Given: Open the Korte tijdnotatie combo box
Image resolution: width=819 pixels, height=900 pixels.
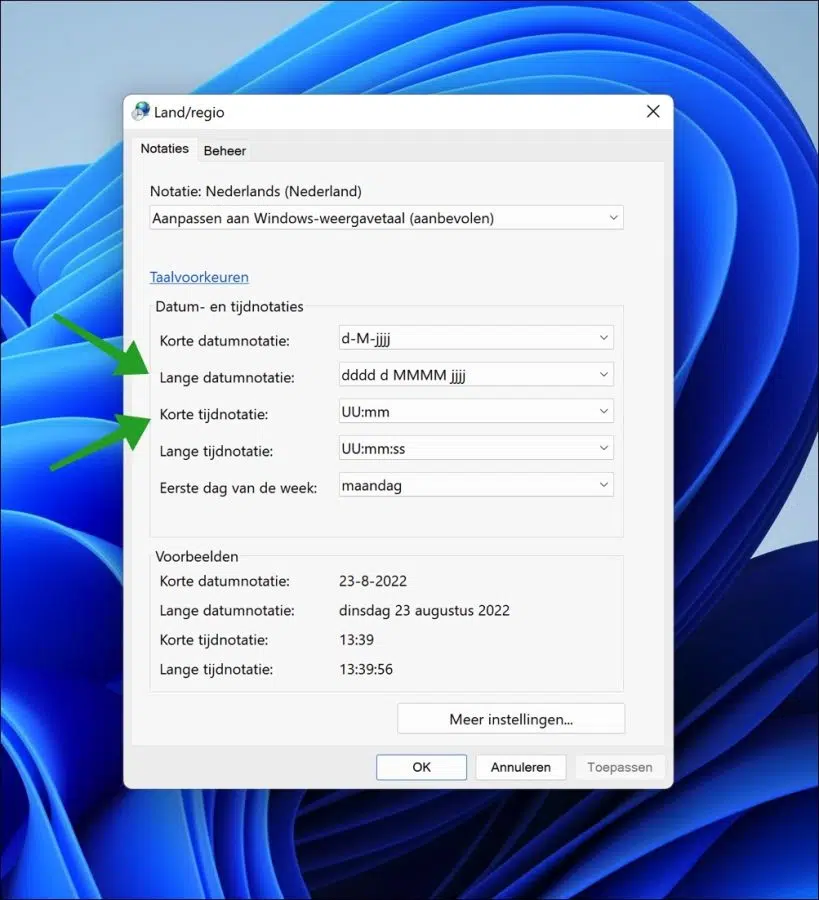Looking at the screenshot, I should pyautogui.click(x=476, y=412).
